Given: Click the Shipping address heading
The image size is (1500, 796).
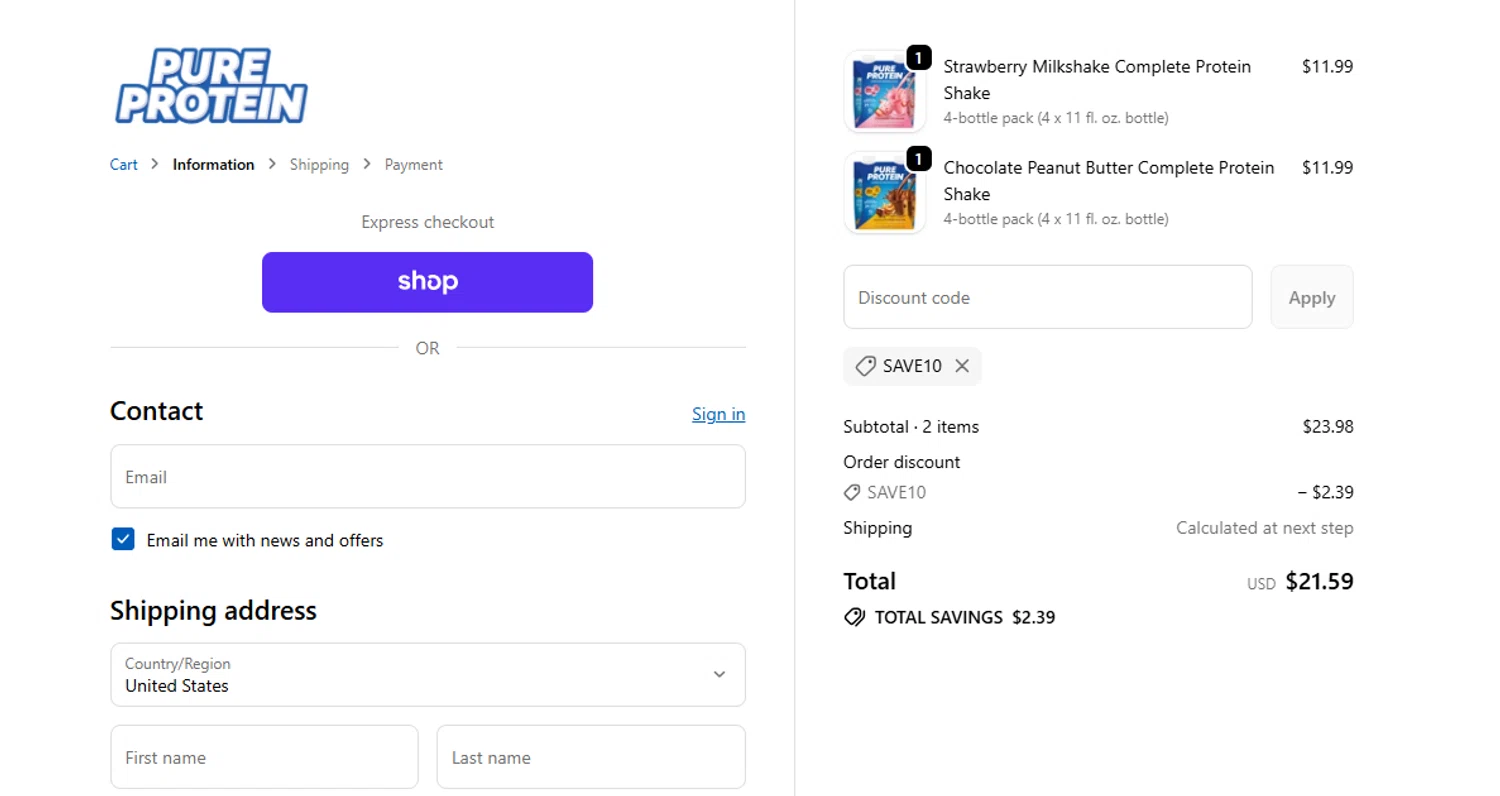Looking at the screenshot, I should pos(213,610).
